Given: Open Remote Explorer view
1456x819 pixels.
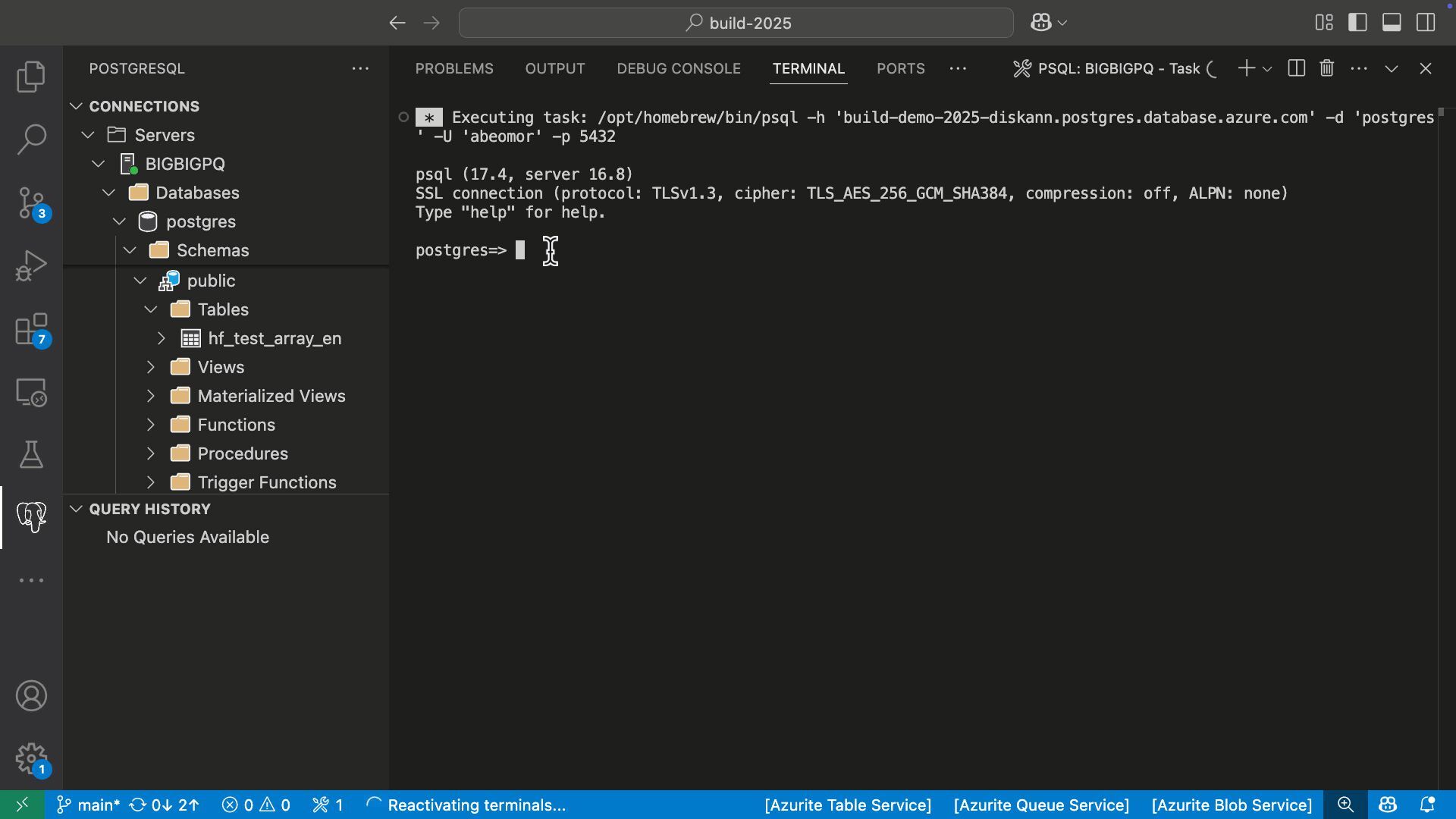Looking at the screenshot, I should [x=31, y=392].
